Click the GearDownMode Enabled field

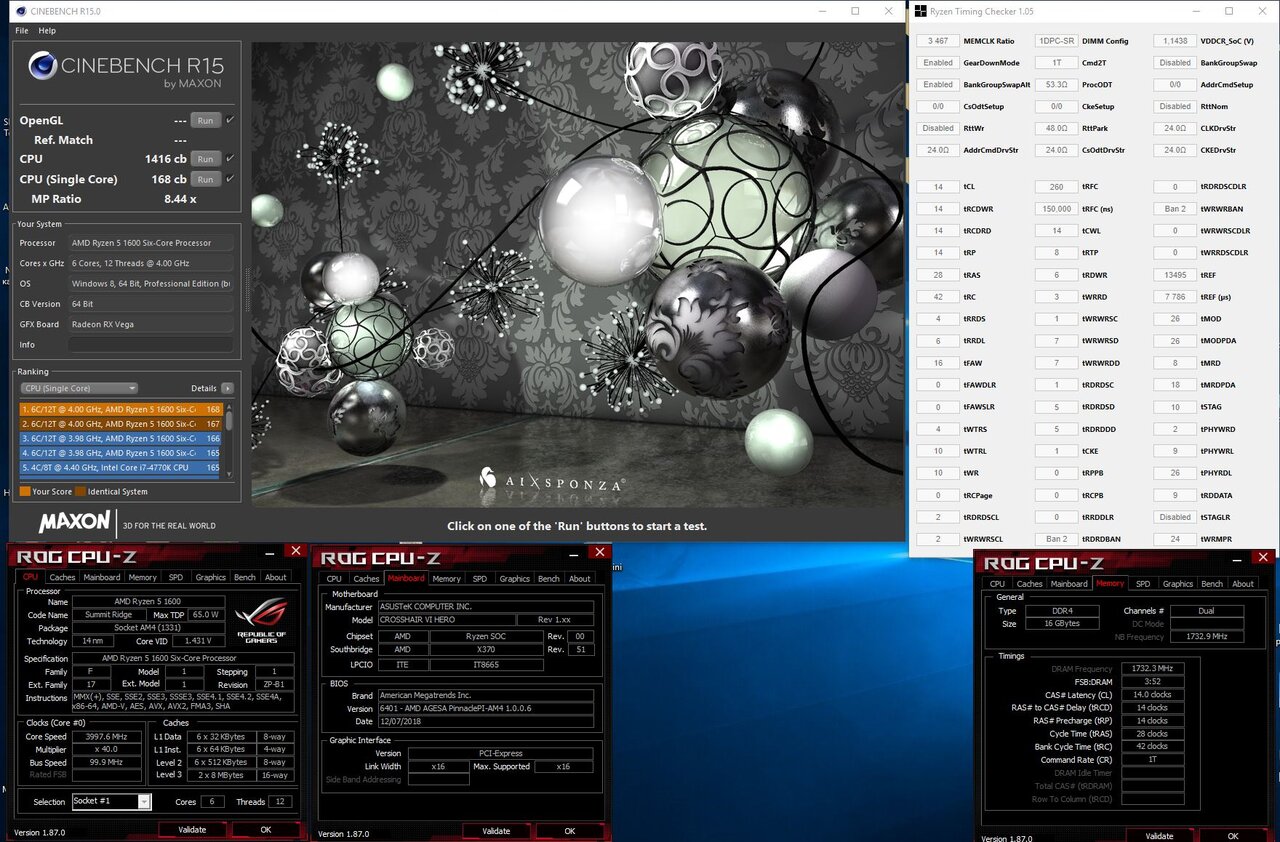click(938, 63)
